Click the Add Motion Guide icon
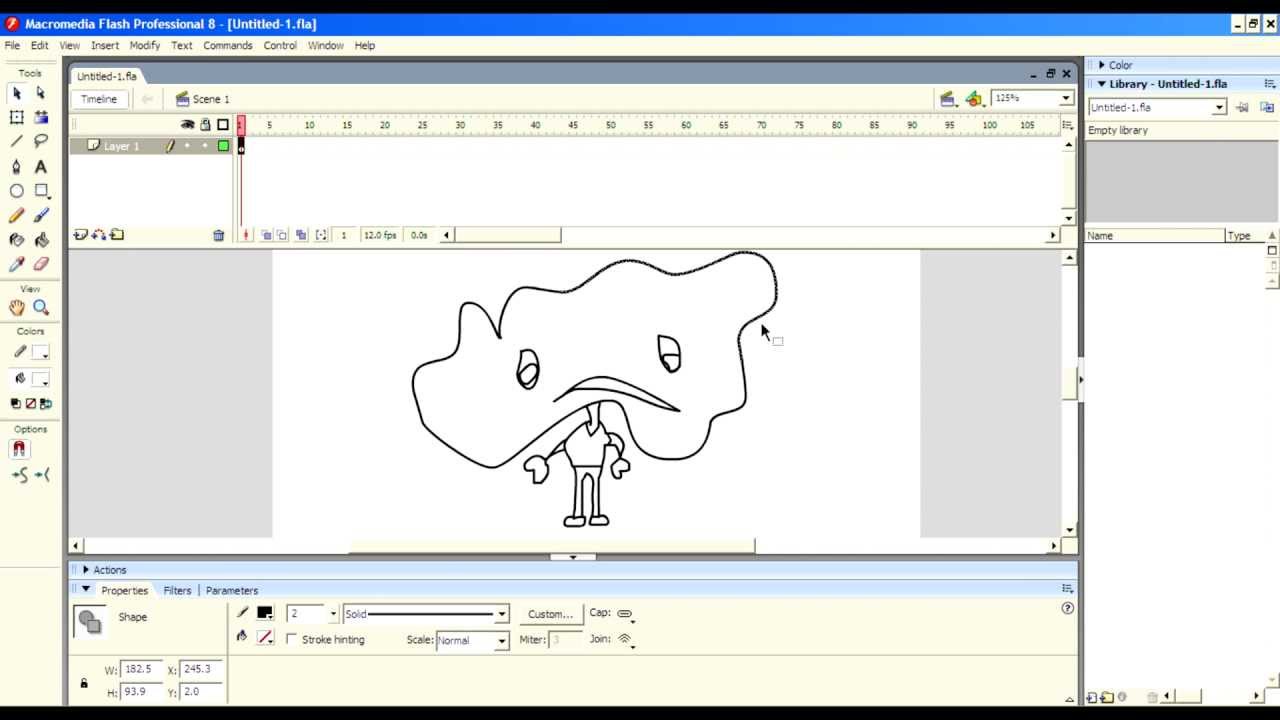This screenshot has height=720, width=1280. 98,235
